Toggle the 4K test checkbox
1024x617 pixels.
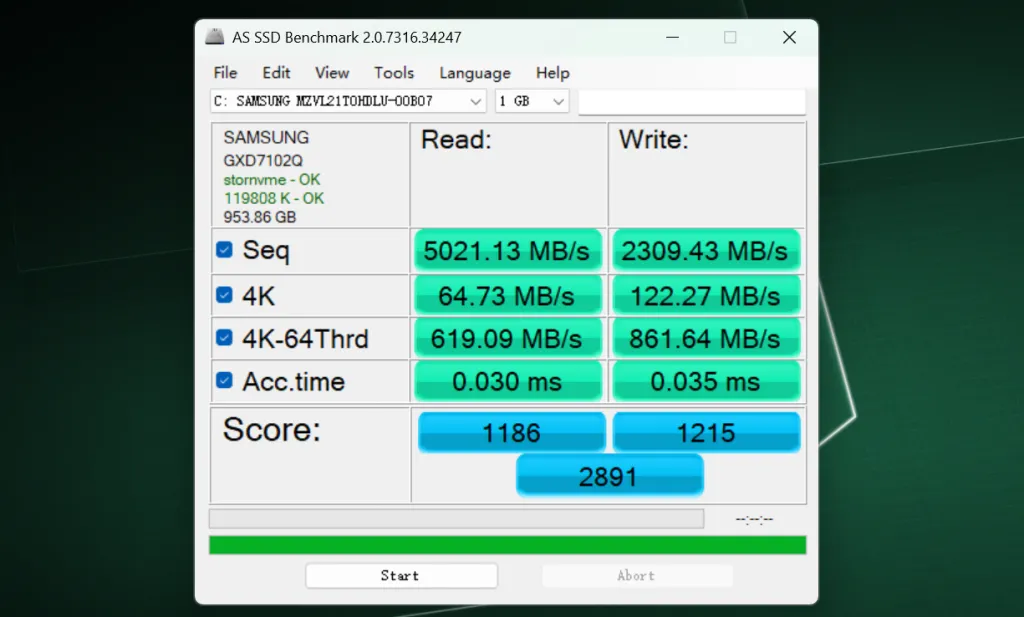click(225, 296)
